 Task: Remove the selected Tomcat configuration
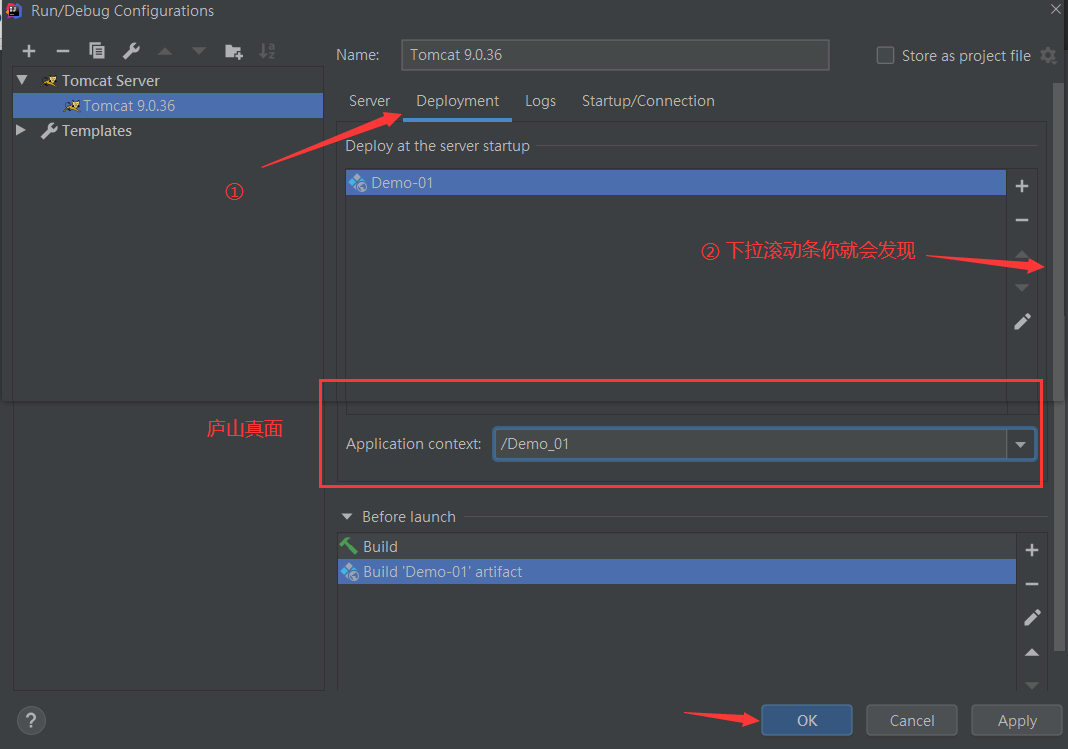coord(62,50)
